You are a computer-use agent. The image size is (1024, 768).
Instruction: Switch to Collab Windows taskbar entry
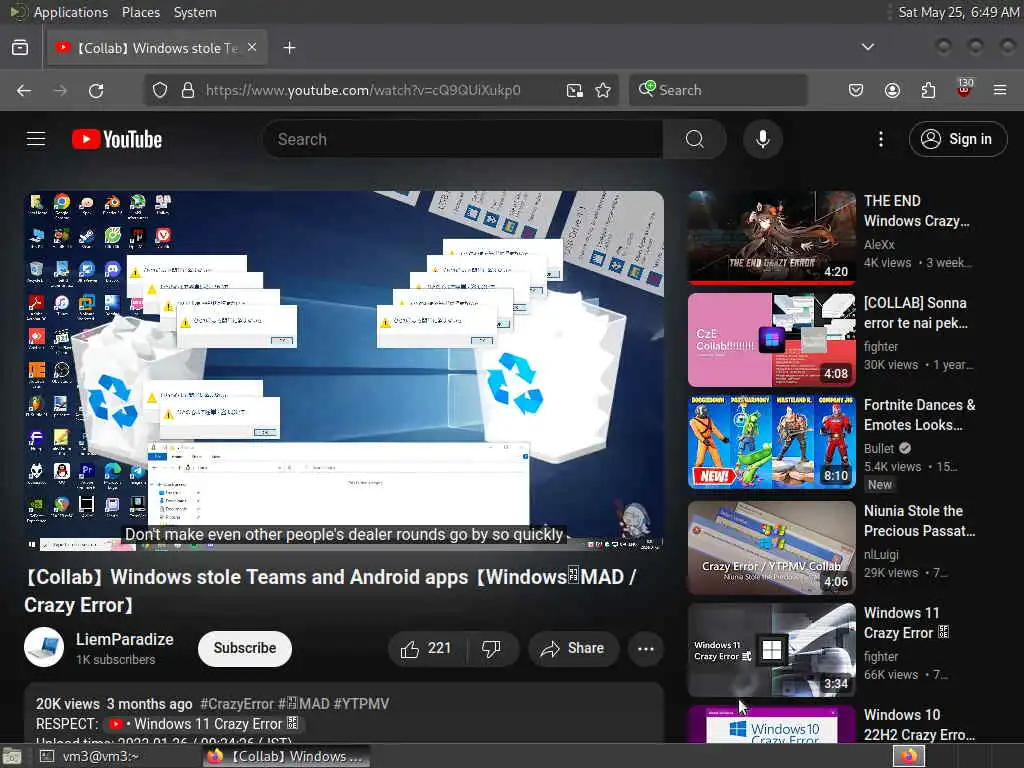286,756
